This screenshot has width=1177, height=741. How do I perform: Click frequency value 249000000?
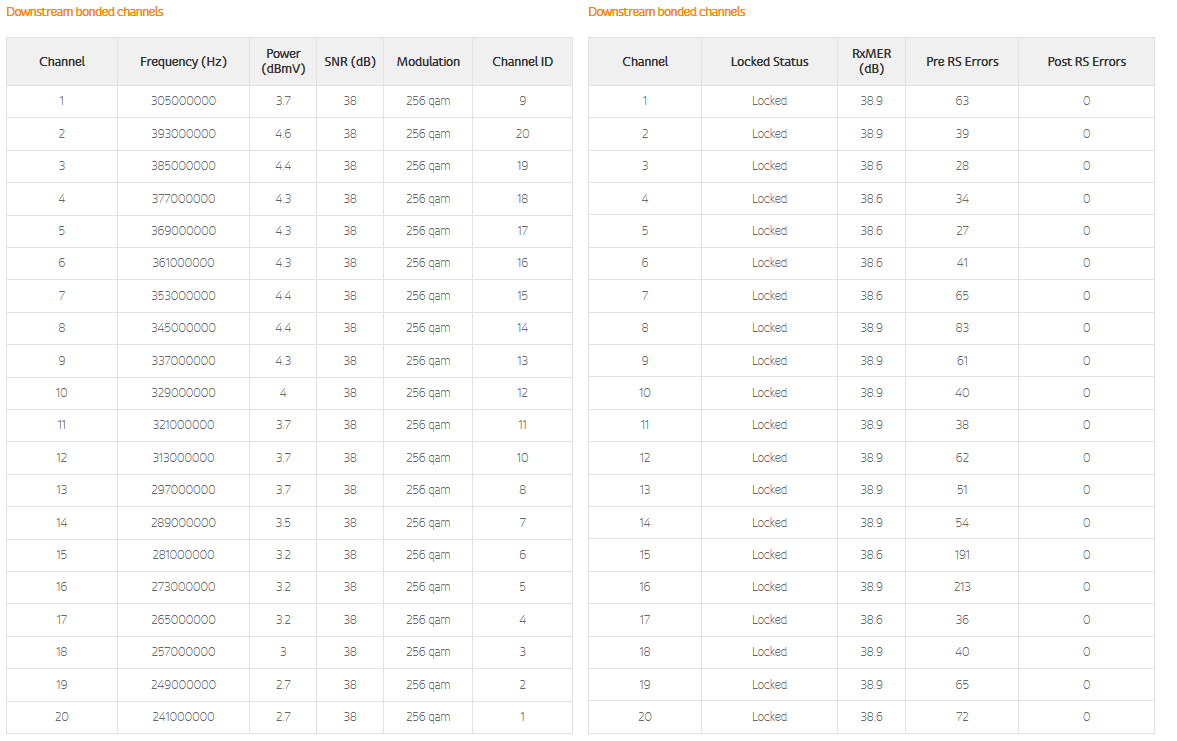[x=183, y=685]
